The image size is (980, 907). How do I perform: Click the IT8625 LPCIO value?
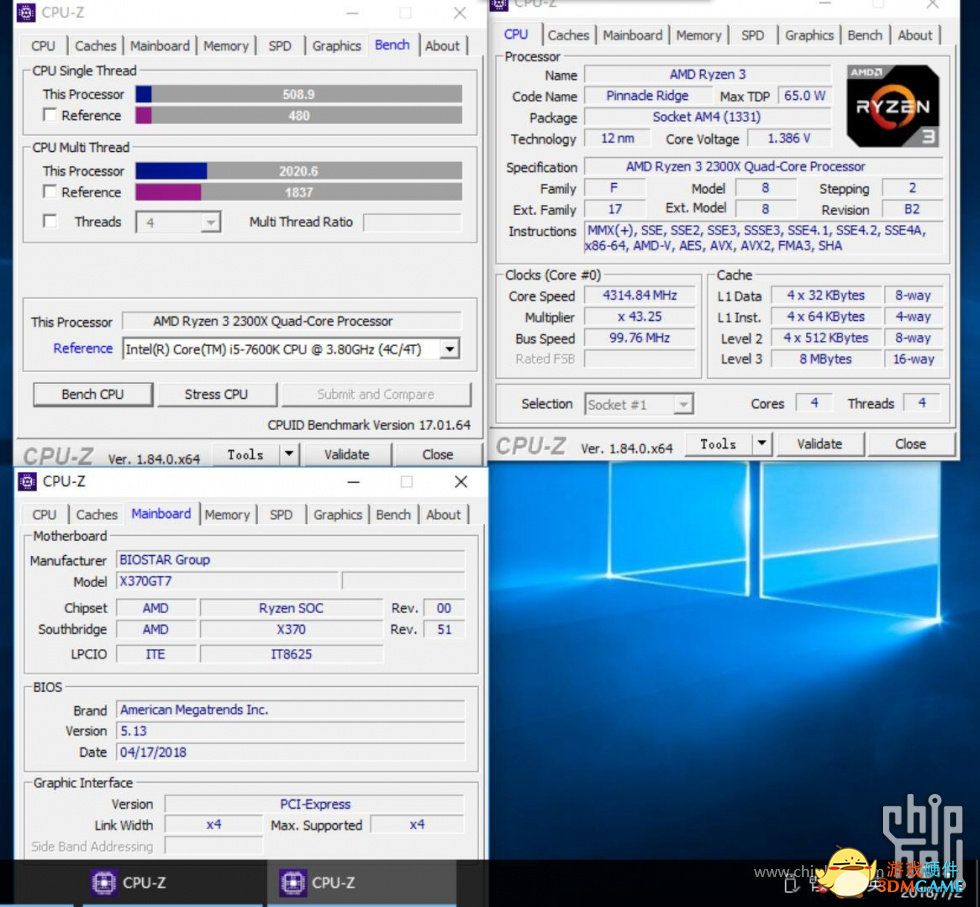pyautogui.click(x=291, y=654)
